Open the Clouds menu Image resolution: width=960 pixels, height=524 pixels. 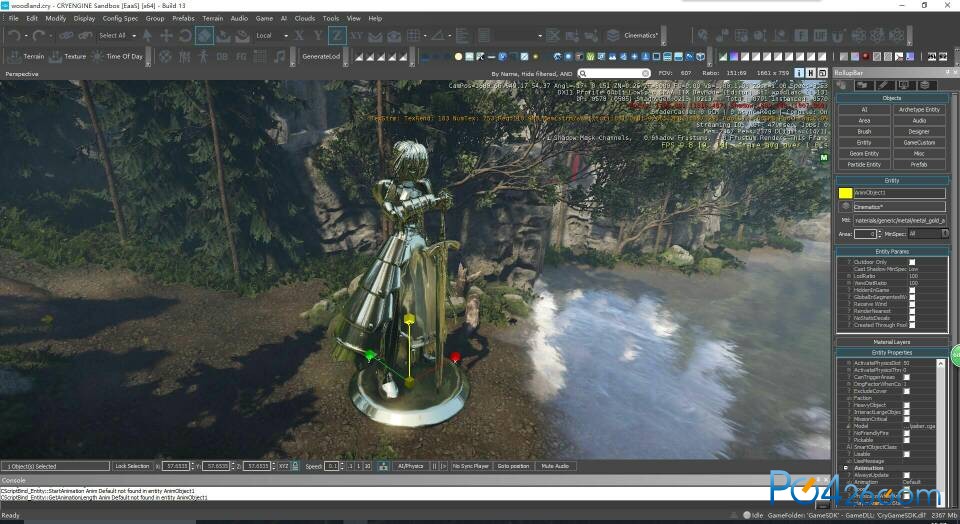[x=304, y=18]
